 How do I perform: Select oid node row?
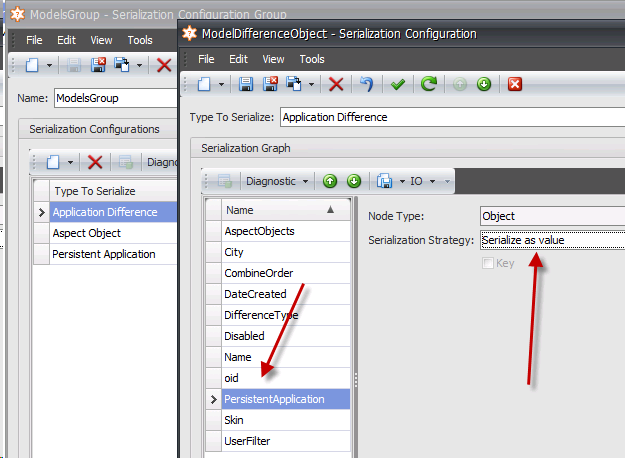pos(286,378)
